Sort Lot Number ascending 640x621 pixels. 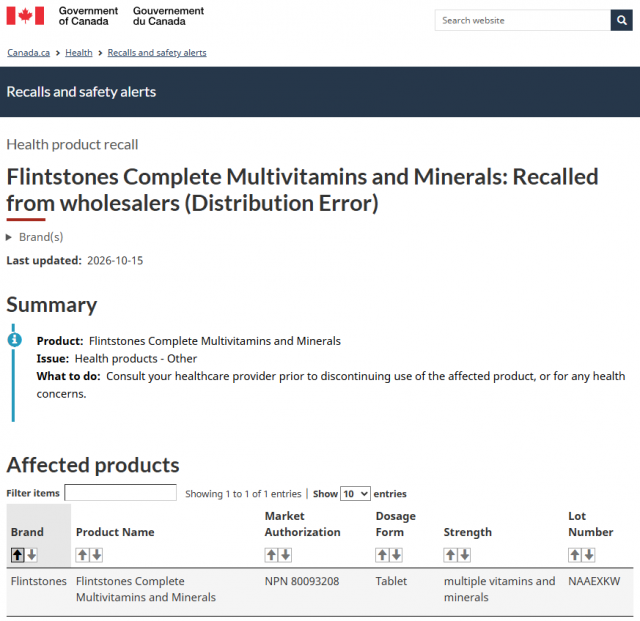575,555
